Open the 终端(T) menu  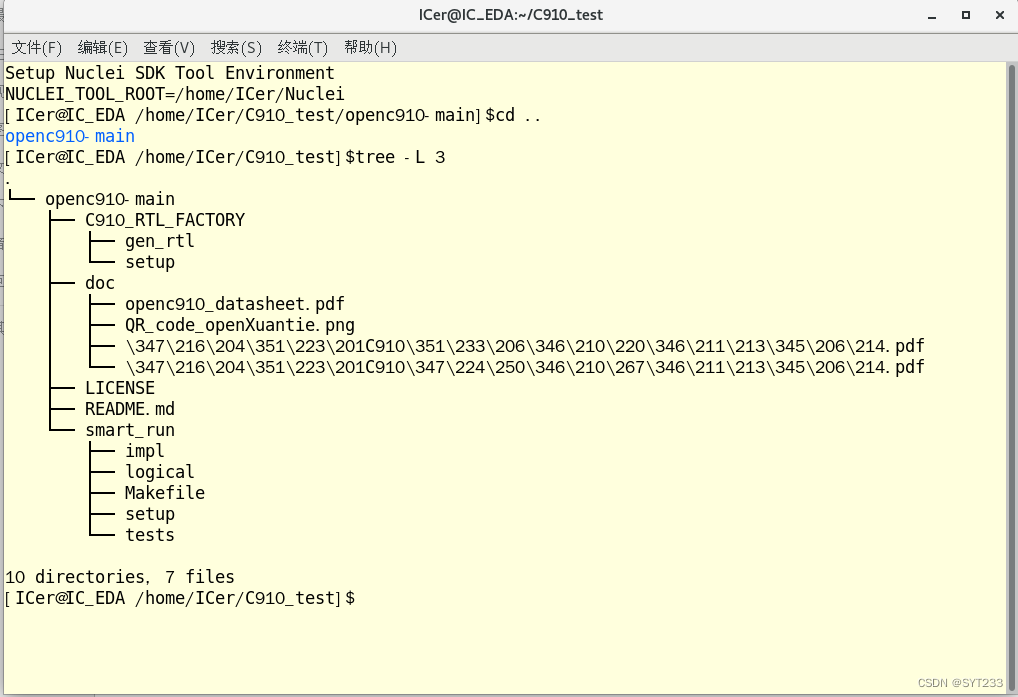(302, 47)
